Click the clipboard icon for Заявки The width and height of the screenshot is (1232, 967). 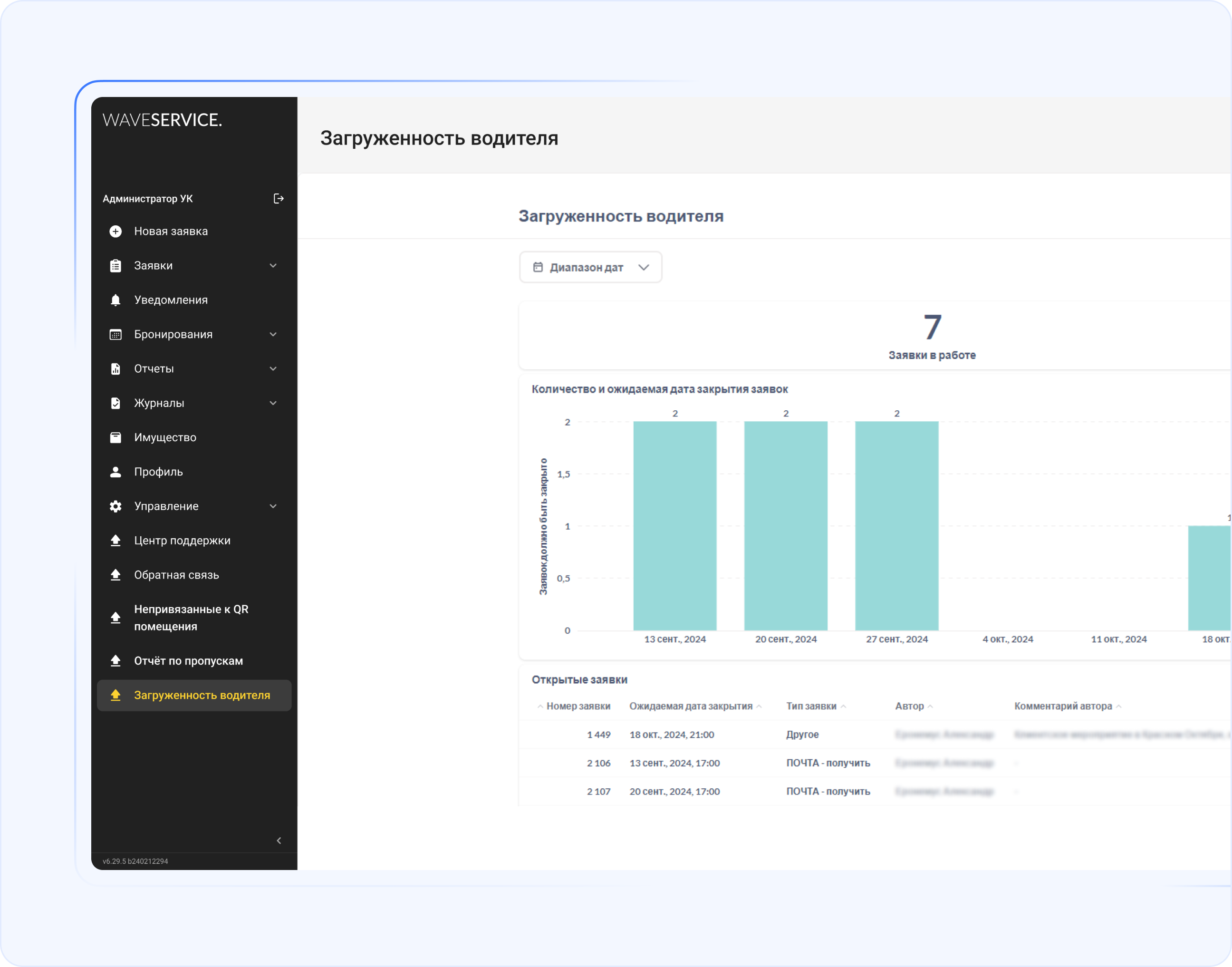[x=115, y=266]
